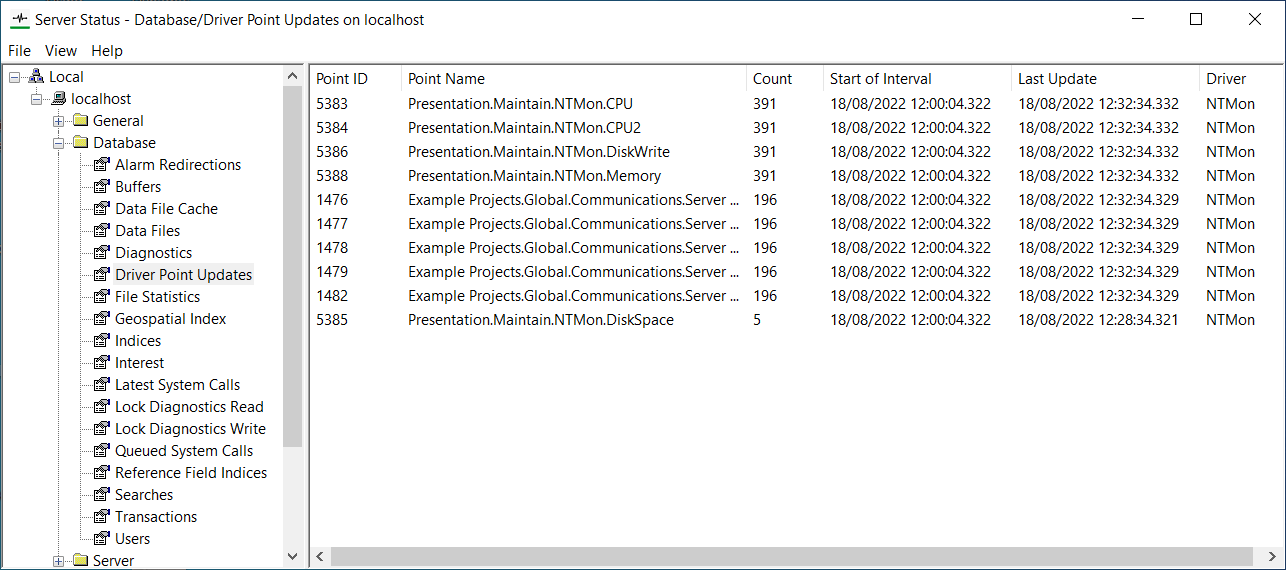Click the Geospatial Index node icon

(x=102, y=319)
